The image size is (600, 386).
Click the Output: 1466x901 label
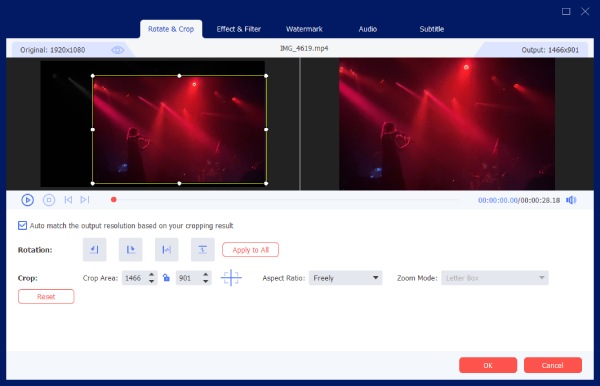[550, 50]
